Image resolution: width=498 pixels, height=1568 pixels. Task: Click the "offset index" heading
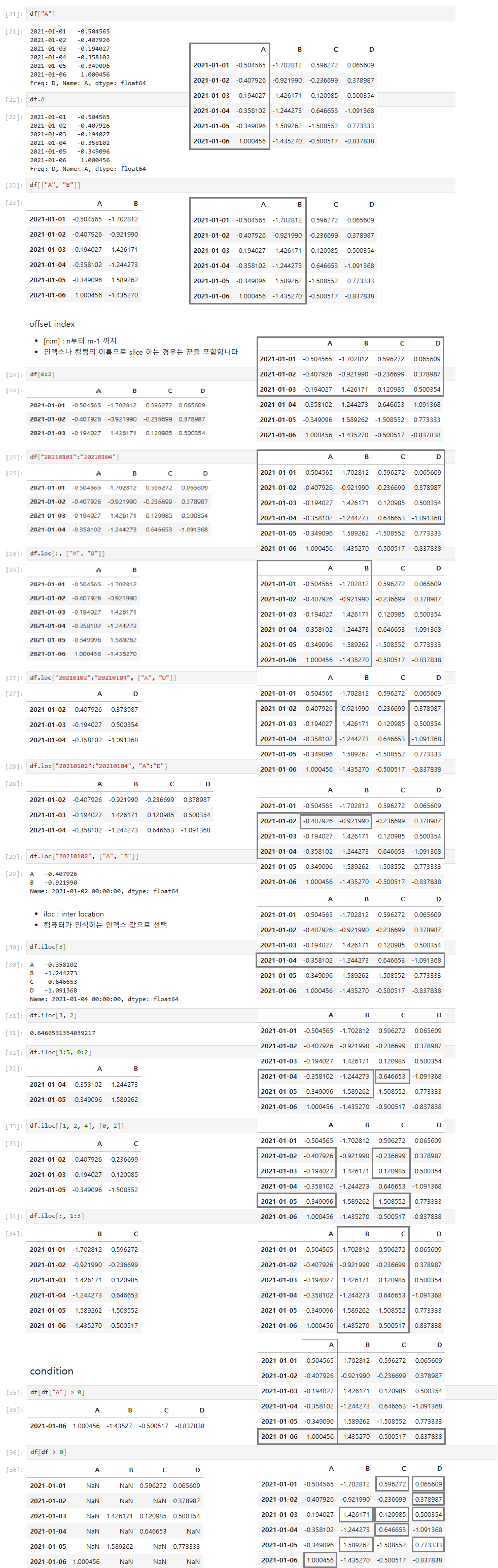coord(52,324)
